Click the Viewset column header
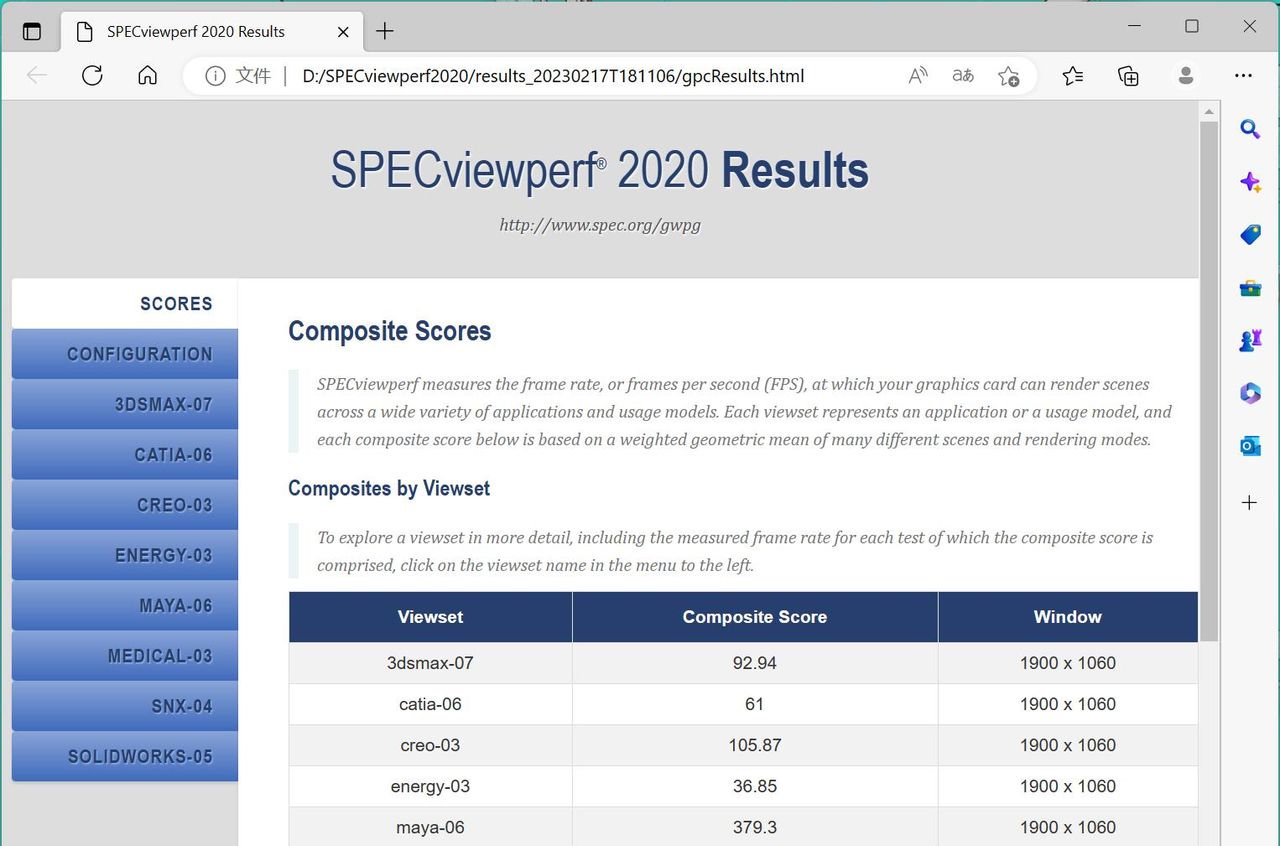 click(430, 617)
